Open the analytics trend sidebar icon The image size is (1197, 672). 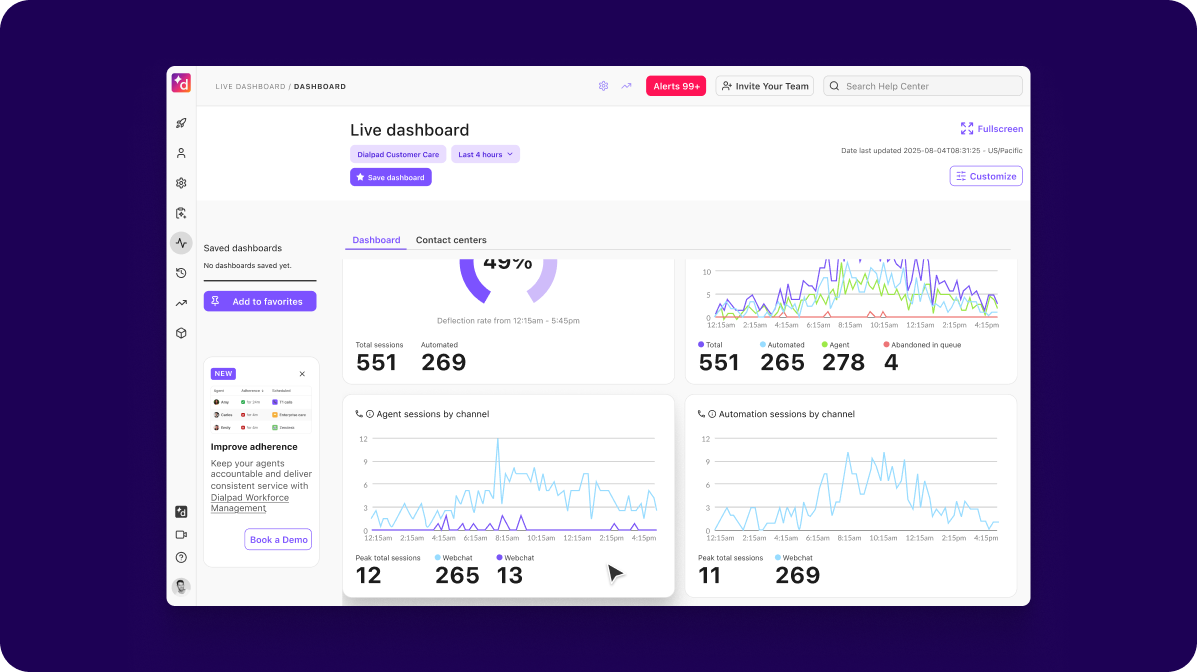click(181, 303)
